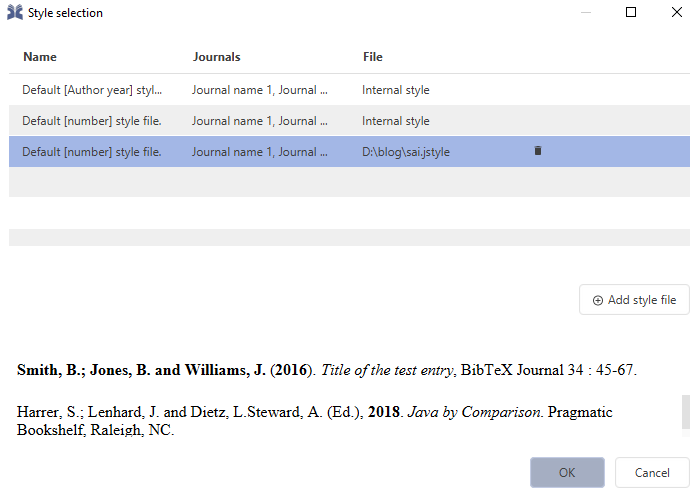Click the JabRef icon in title bar
700x496 pixels.
pyautogui.click(x=15, y=13)
